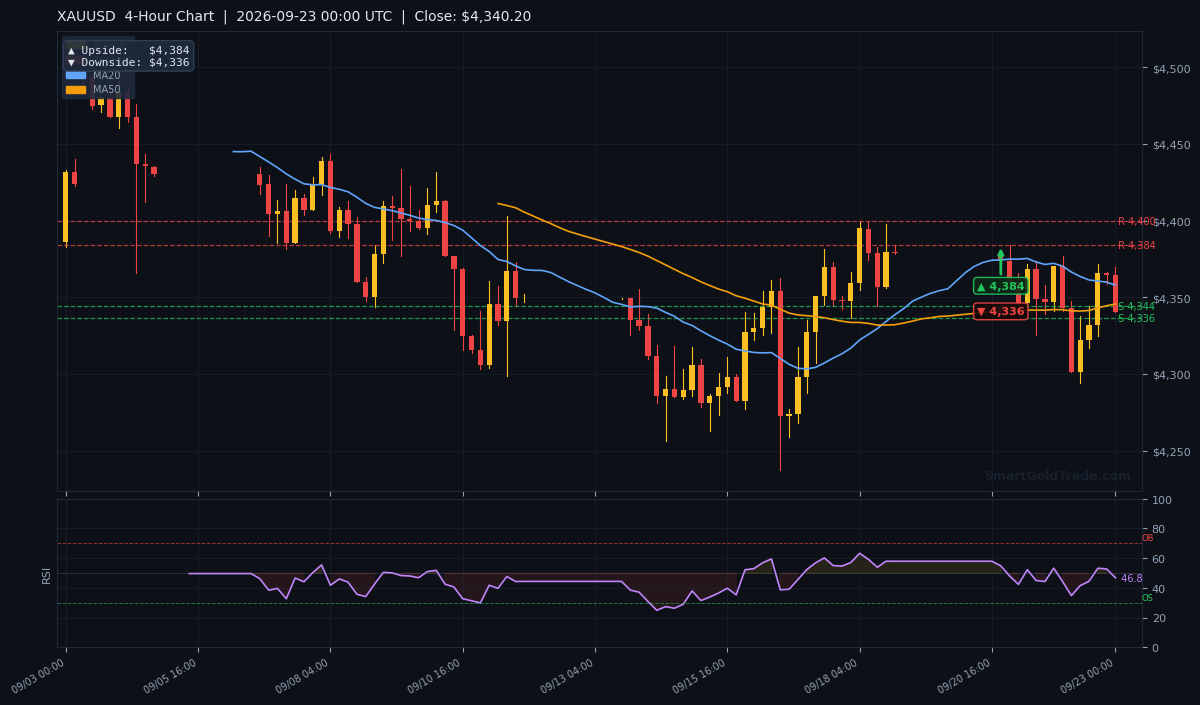Click the orange MA50 legend color swatch
Image resolution: width=1200 pixels, height=705 pixels.
[76, 89]
